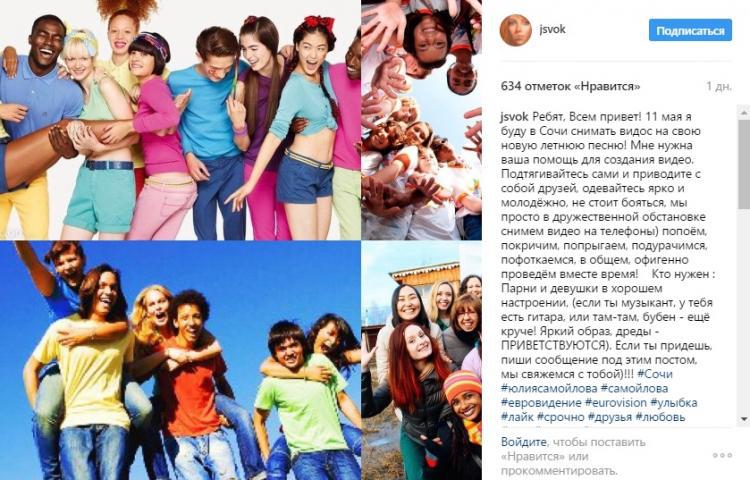This screenshot has width=750, height=480.
Task: Select the top-right hands circle photo
Action: coord(421,120)
